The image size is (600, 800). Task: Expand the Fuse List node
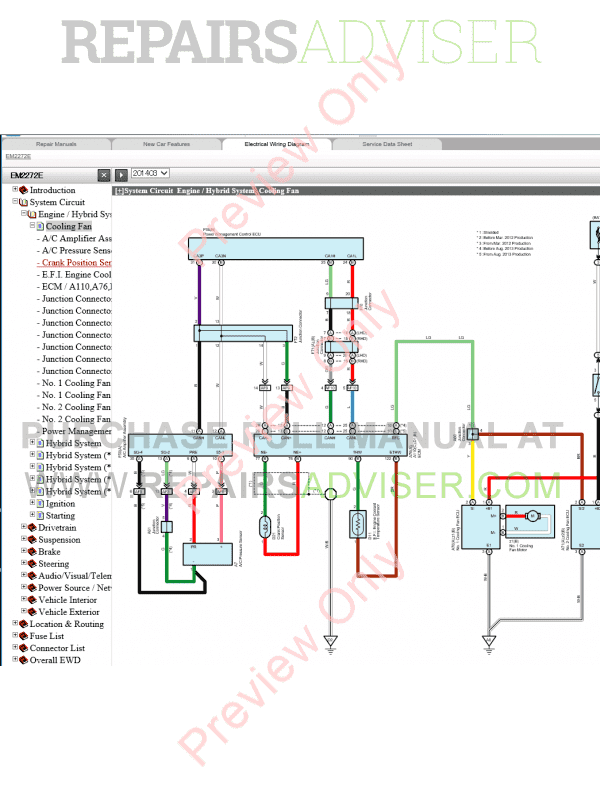[15, 635]
